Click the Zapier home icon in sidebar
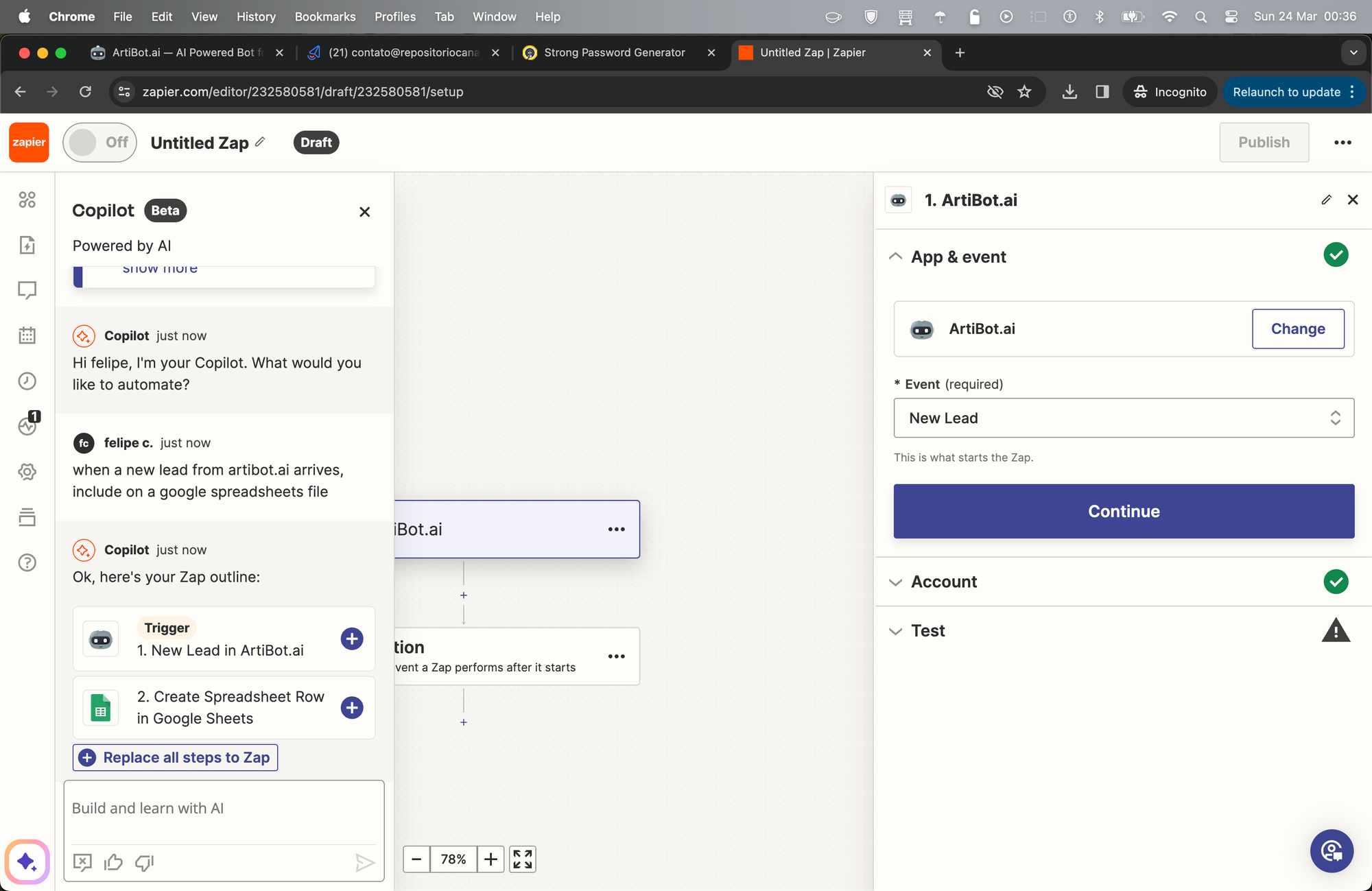This screenshot has height=891, width=1372. pos(29,141)
